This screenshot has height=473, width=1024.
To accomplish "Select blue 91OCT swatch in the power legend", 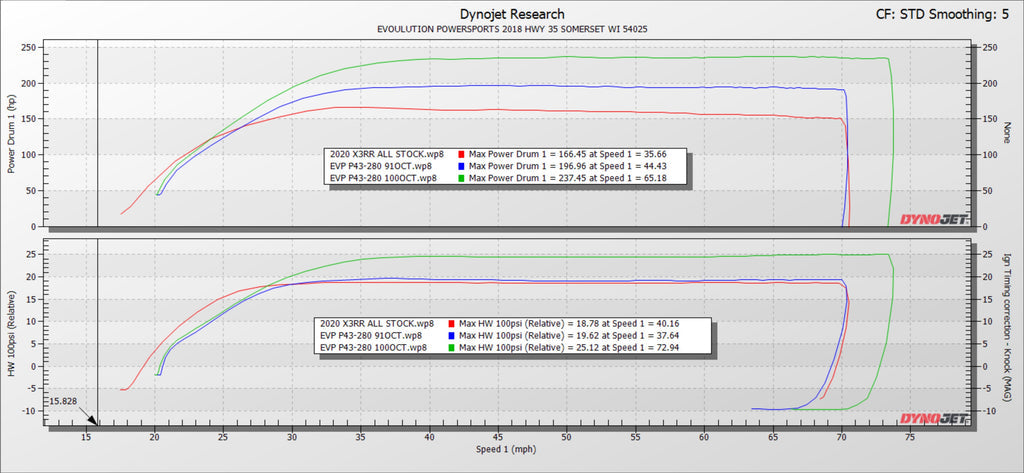I will pyautogui.click(x=461, y=165).
